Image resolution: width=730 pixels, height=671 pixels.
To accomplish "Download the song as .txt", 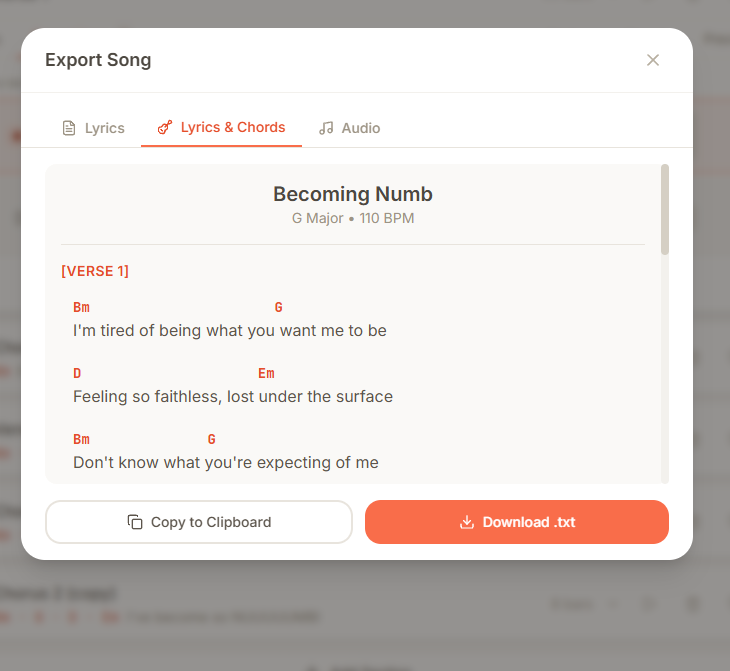I will click(x=516, y=522).
